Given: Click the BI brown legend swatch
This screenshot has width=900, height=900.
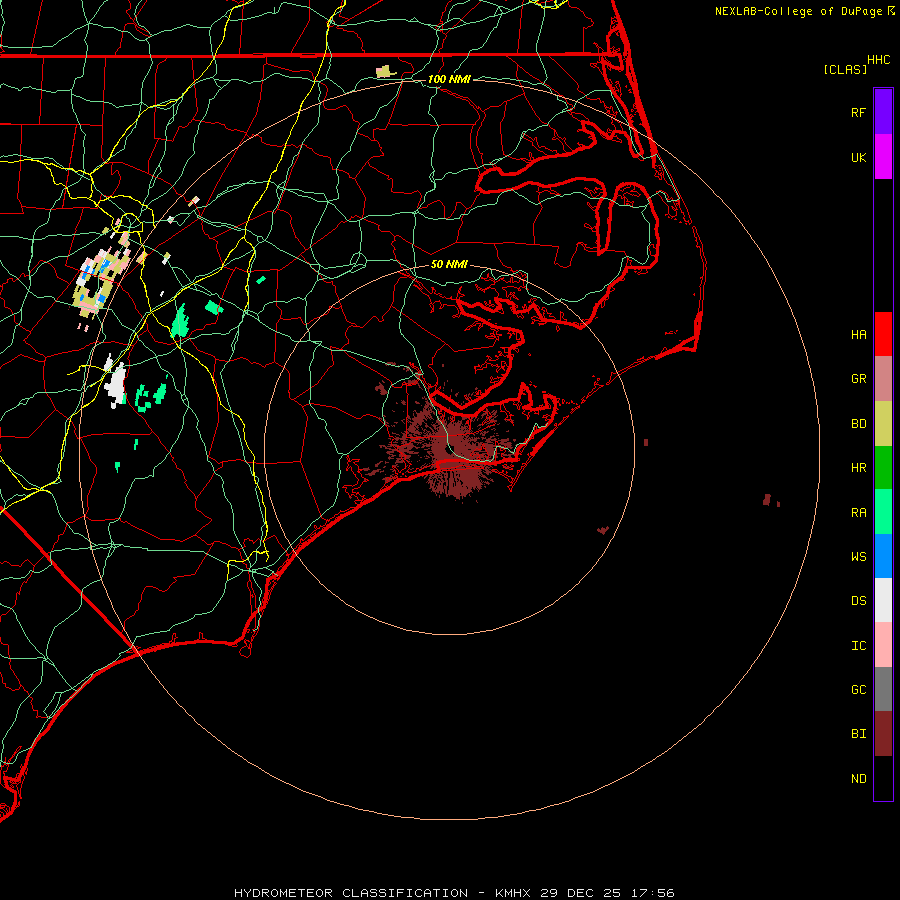Looking at the screenshot, I should (x=883, y=734).
